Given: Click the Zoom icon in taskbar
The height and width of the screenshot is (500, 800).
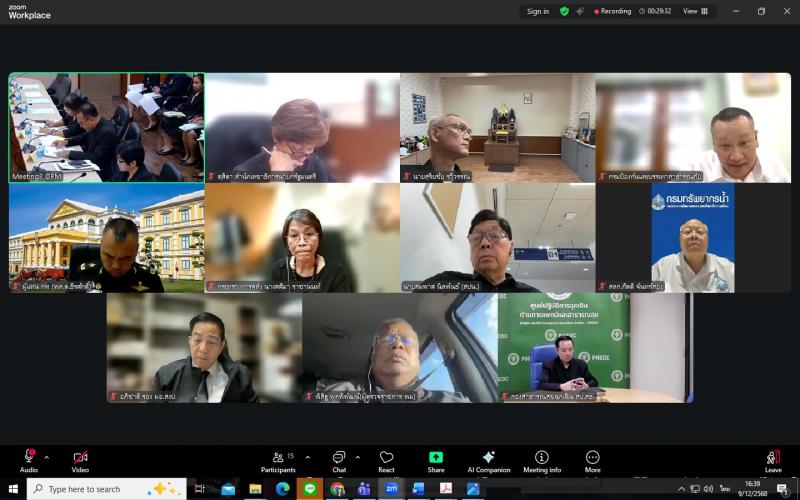Looking at the screenshot, I should [x=391, y=489].
